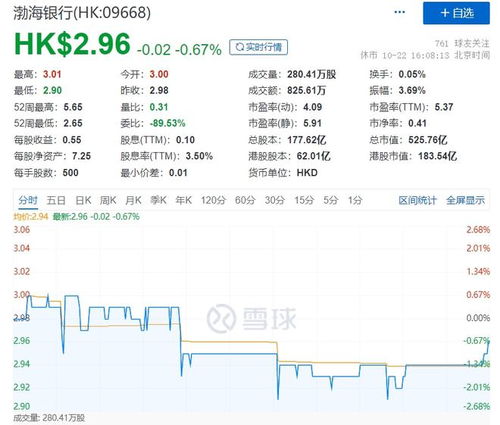Open the 周K chart tab
The height and width of the screenshot is (425, 500).
coord(108,200)
